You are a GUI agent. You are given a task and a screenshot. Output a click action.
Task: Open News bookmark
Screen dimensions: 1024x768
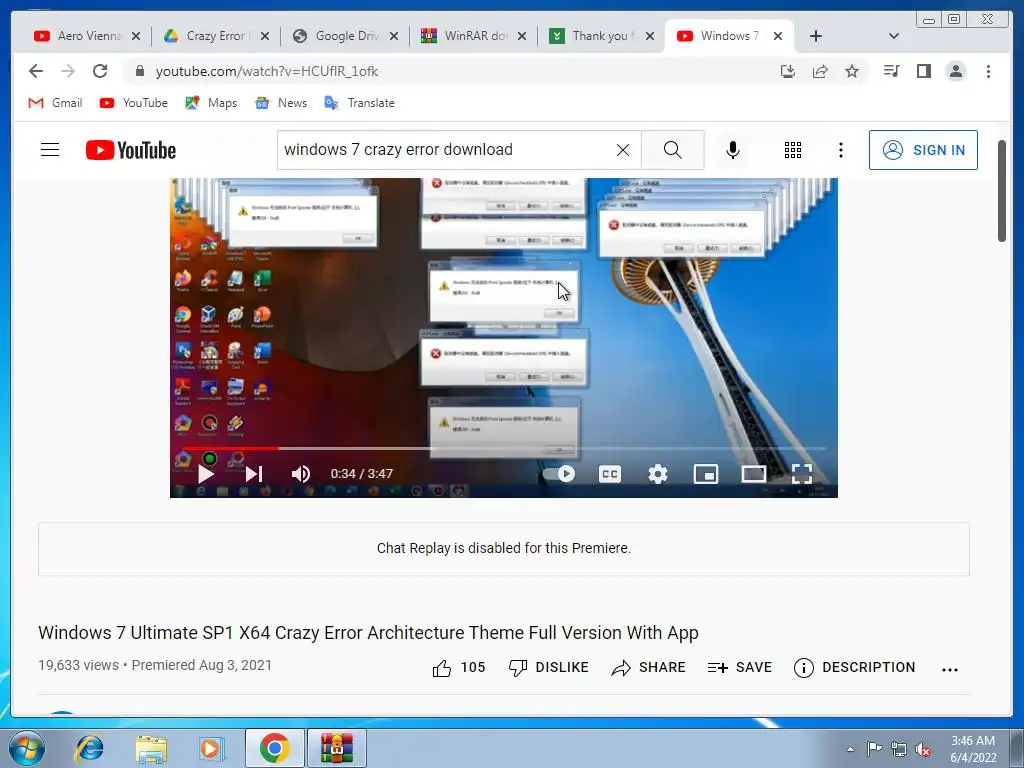(281, 103)
